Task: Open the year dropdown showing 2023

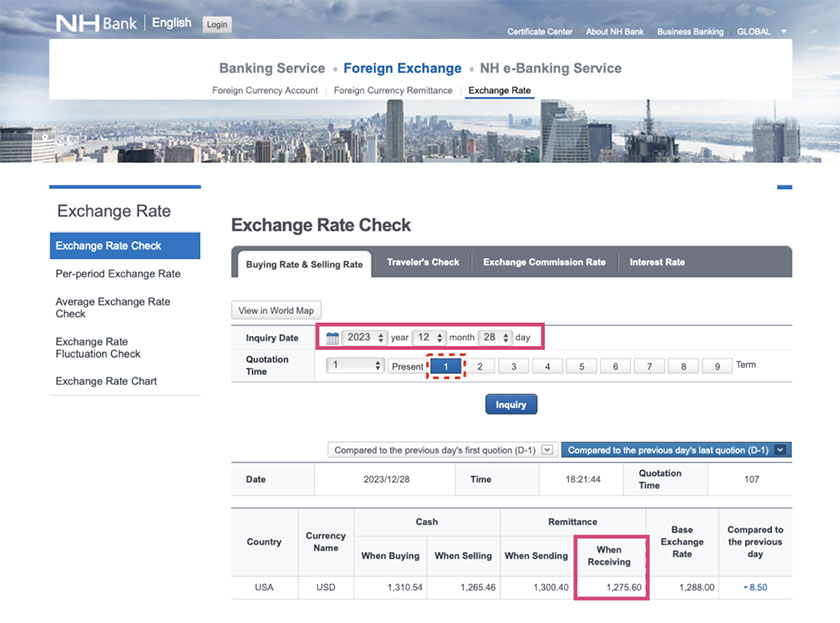Action: 364,338
